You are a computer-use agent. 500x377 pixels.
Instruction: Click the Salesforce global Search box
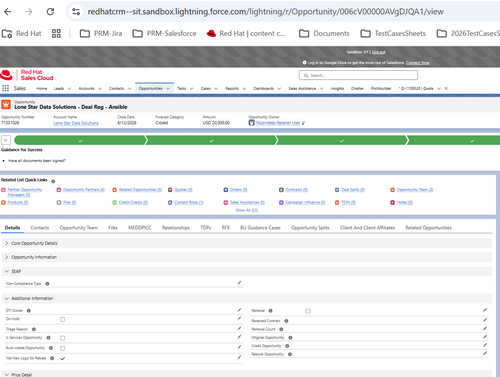click(x=358, y=75)
